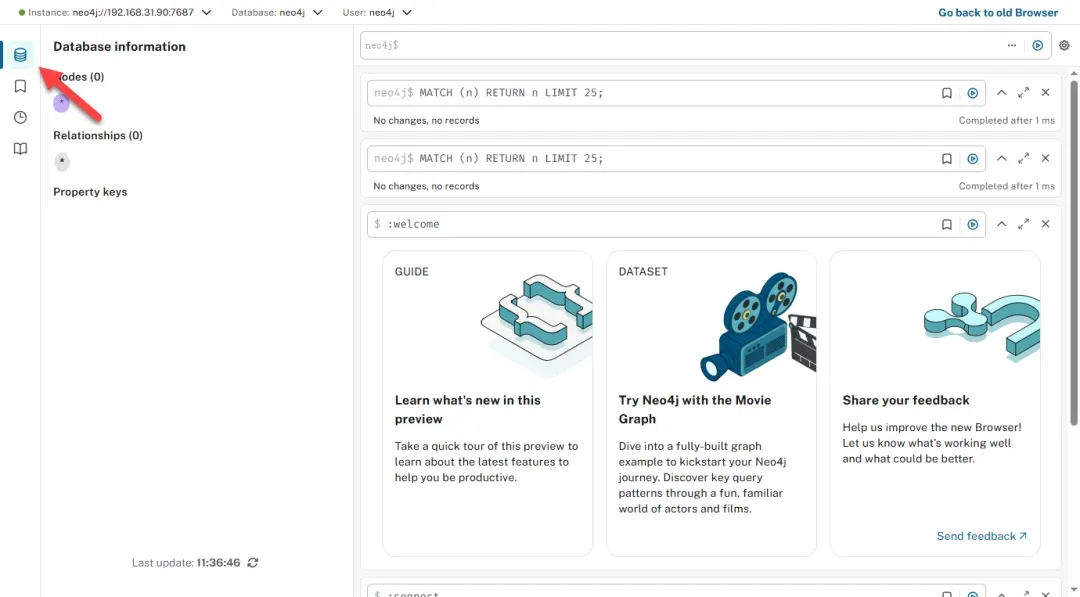This screenshot has width=1080, height=597.
Task: Close the second MATCH query frame
Action: (1046, 158)
